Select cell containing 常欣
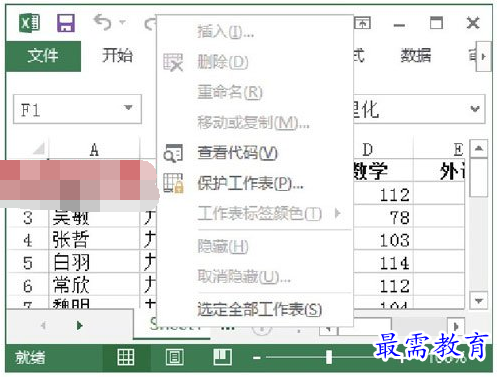The image size is (497, 377). pos(94,285)
